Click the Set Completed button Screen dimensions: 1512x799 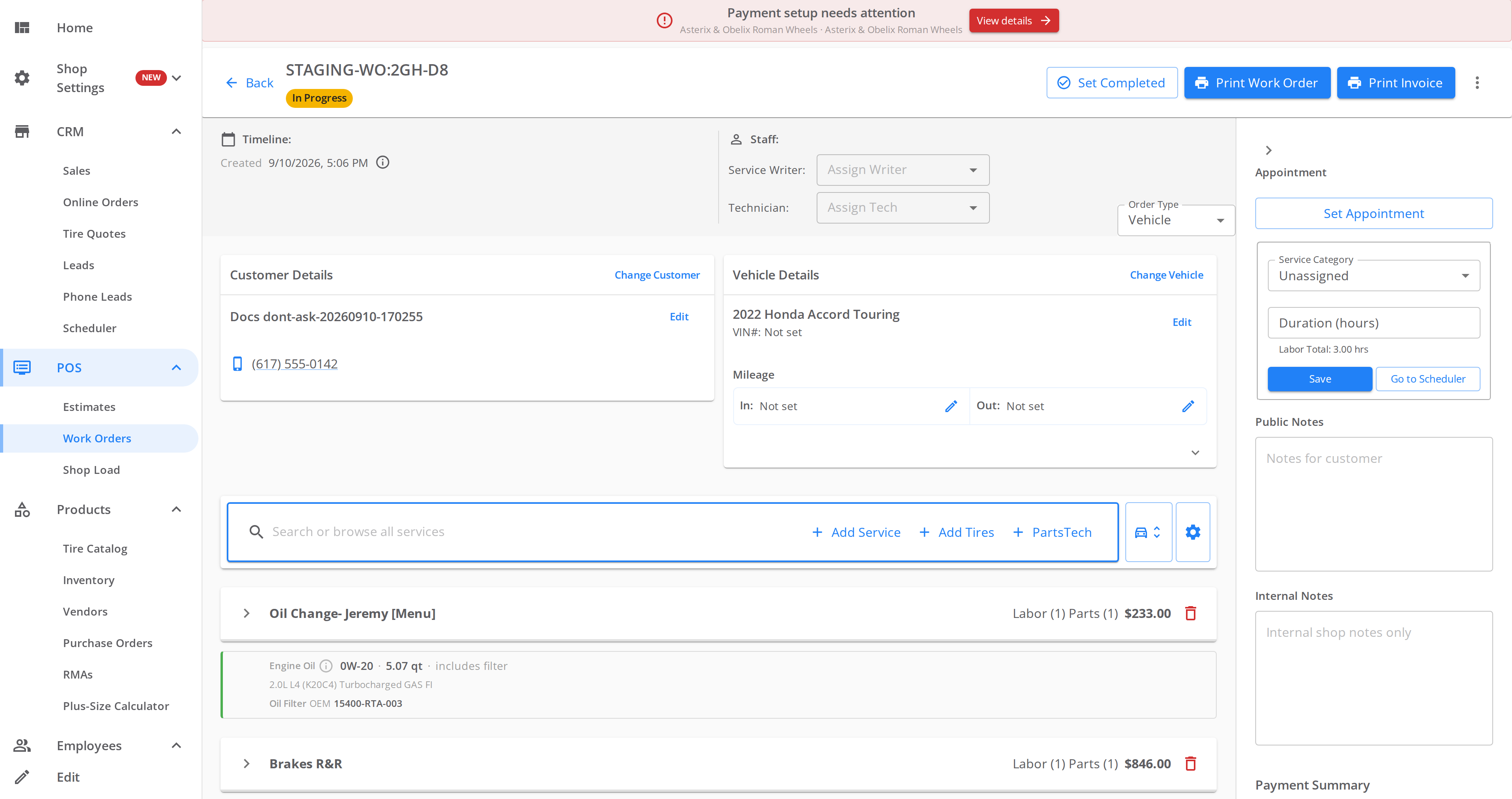[1112, 83]
